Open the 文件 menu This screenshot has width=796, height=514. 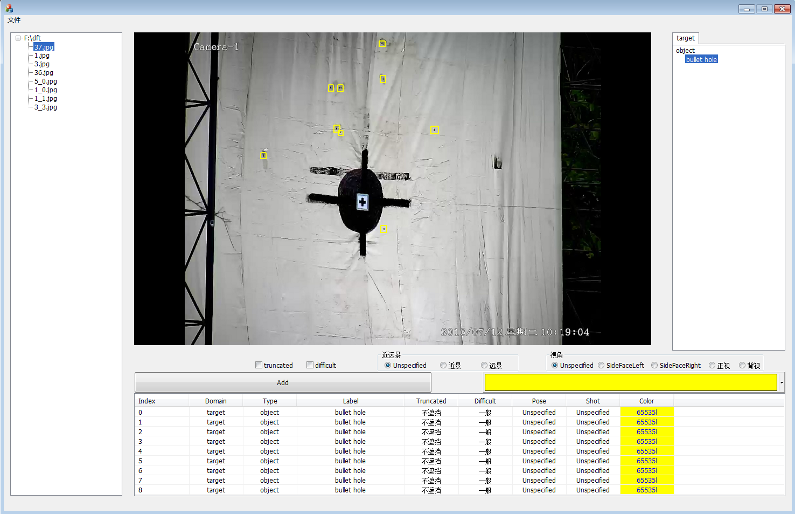[x=13, y=20]
